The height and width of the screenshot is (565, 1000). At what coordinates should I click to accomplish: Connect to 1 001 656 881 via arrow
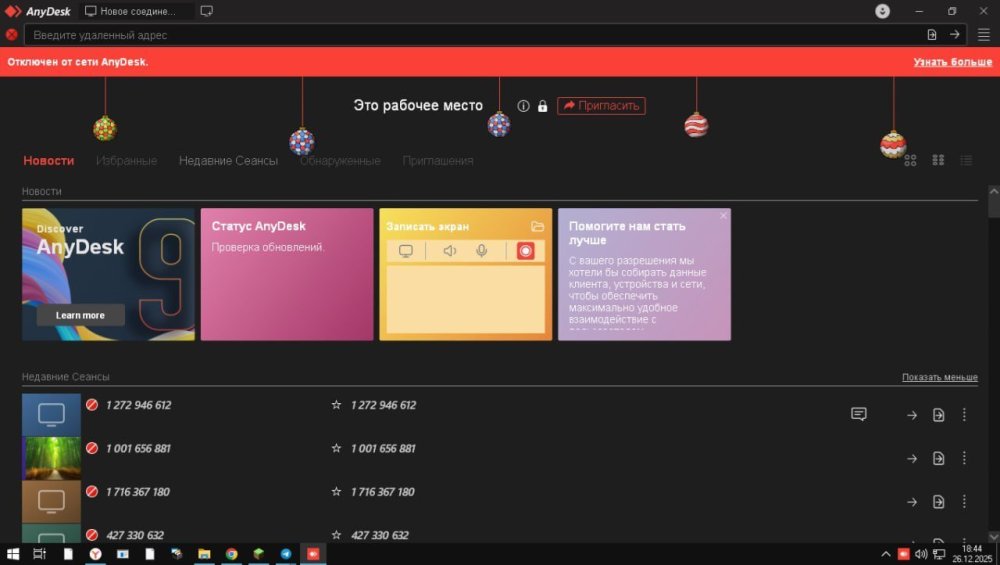point(912,459)
